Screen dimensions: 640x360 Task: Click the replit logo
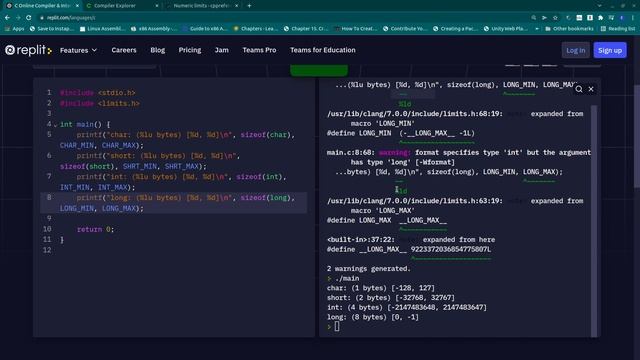[29, 50]
